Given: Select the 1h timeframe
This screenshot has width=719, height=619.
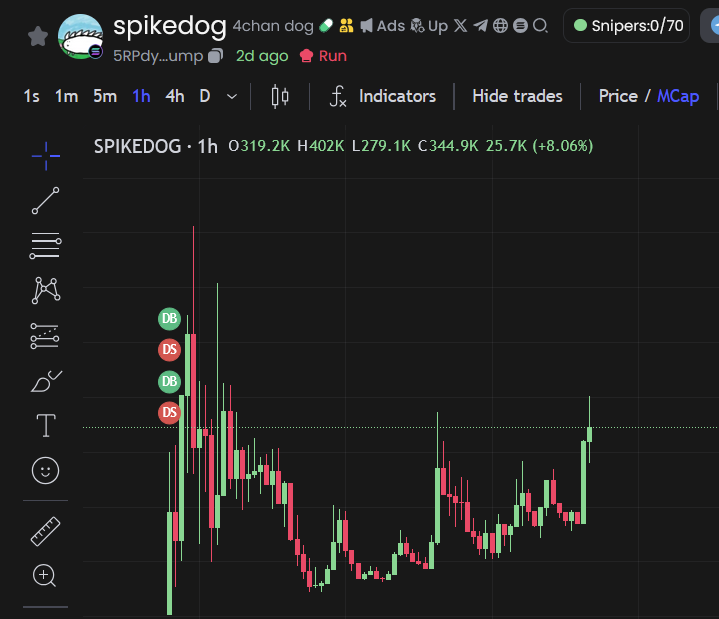Looking at the screenshot, I should (141, 96).
